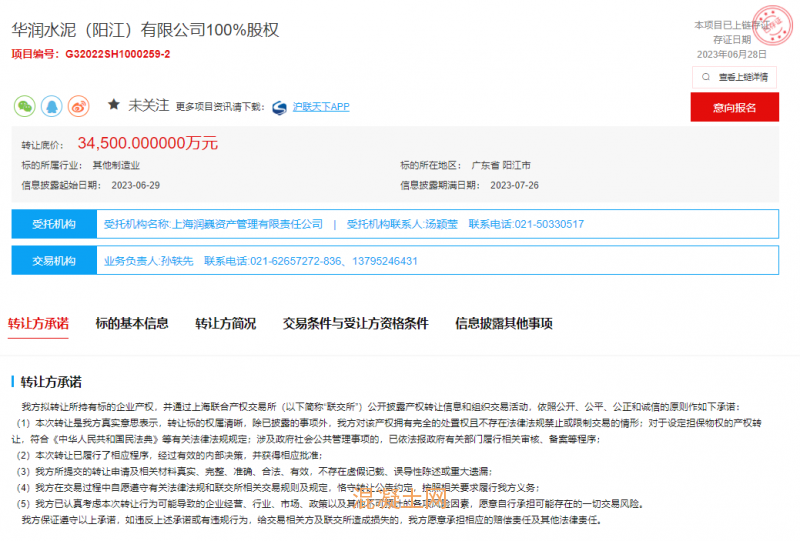Click the blue 受托机构 label
Viewport: 800px width, 541px height.
point(53,224)
